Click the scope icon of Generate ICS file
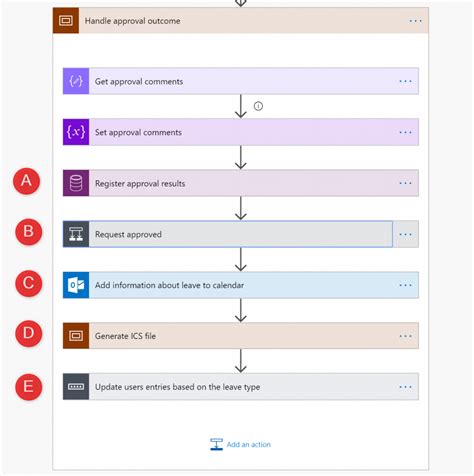Viewport: 474px width, 476px height. tap(76, 336)
